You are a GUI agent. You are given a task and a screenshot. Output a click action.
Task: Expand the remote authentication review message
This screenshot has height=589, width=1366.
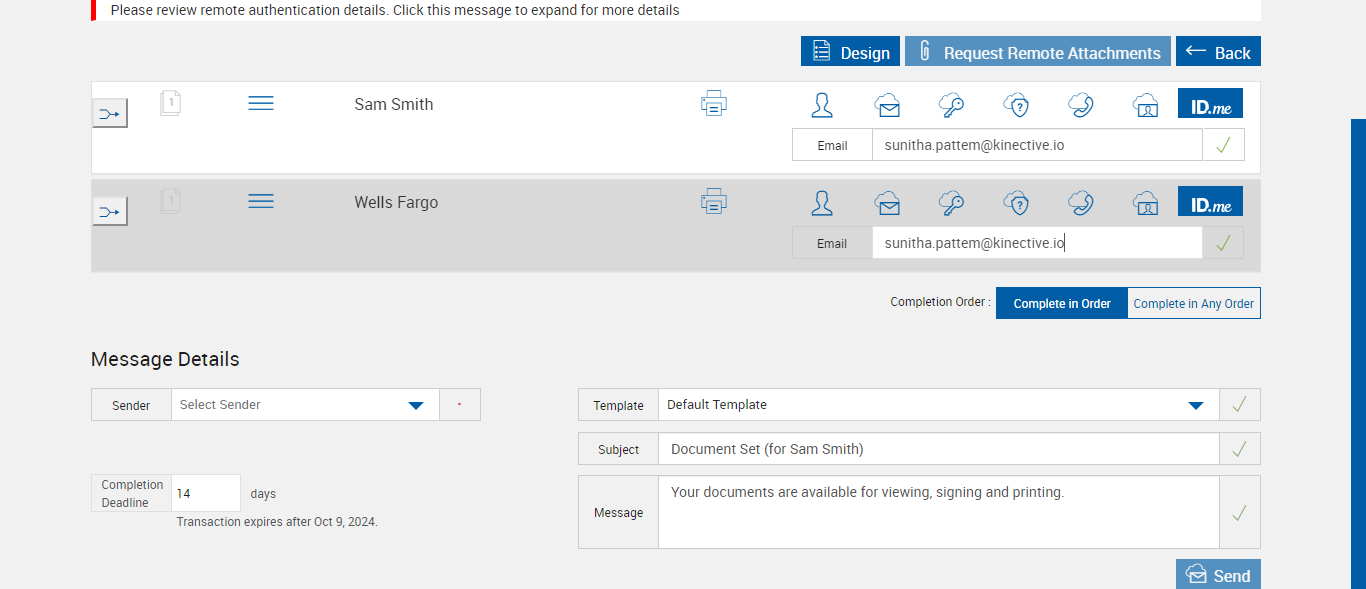[x=395, y=10]
